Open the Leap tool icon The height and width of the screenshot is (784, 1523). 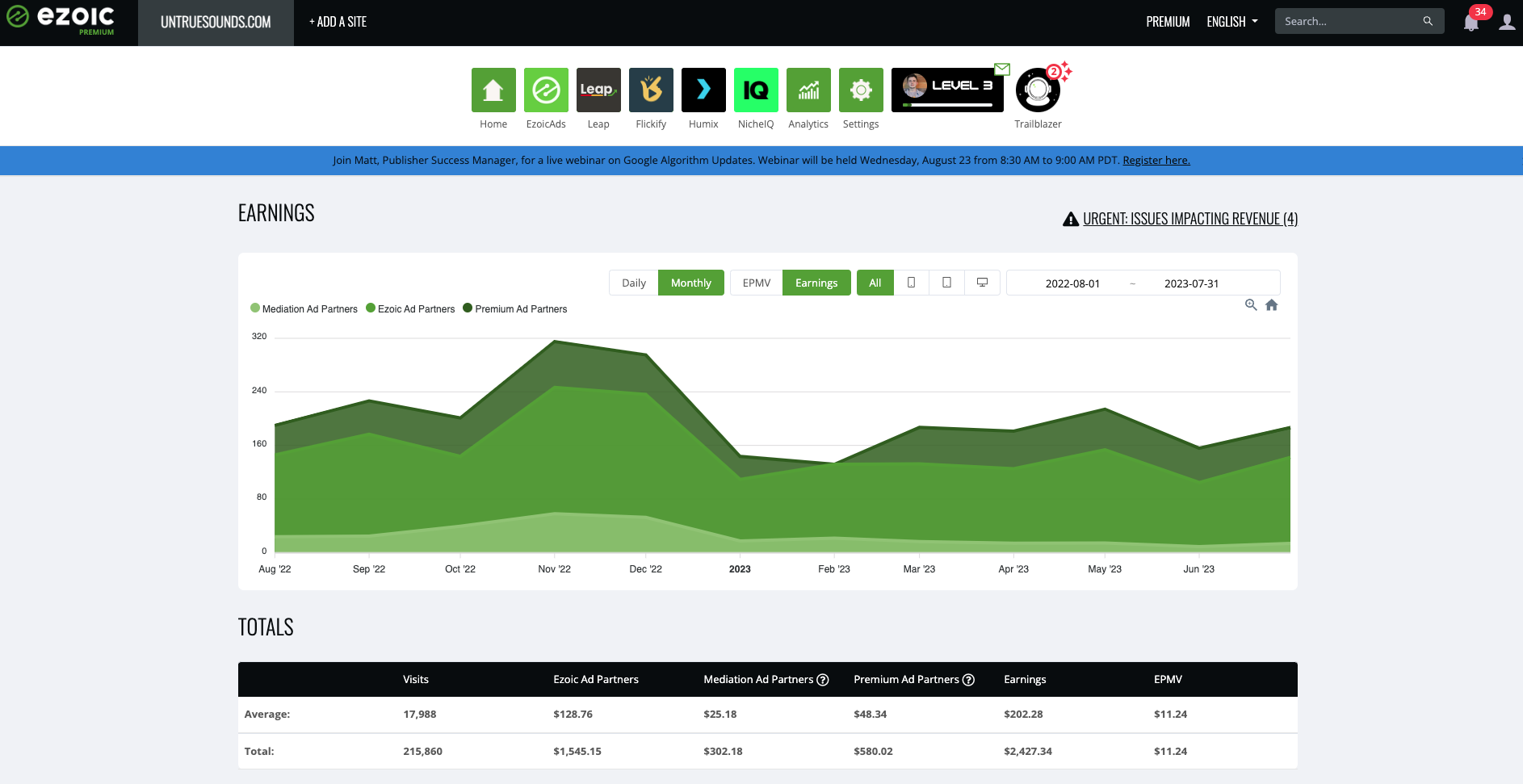pos(598,90)
